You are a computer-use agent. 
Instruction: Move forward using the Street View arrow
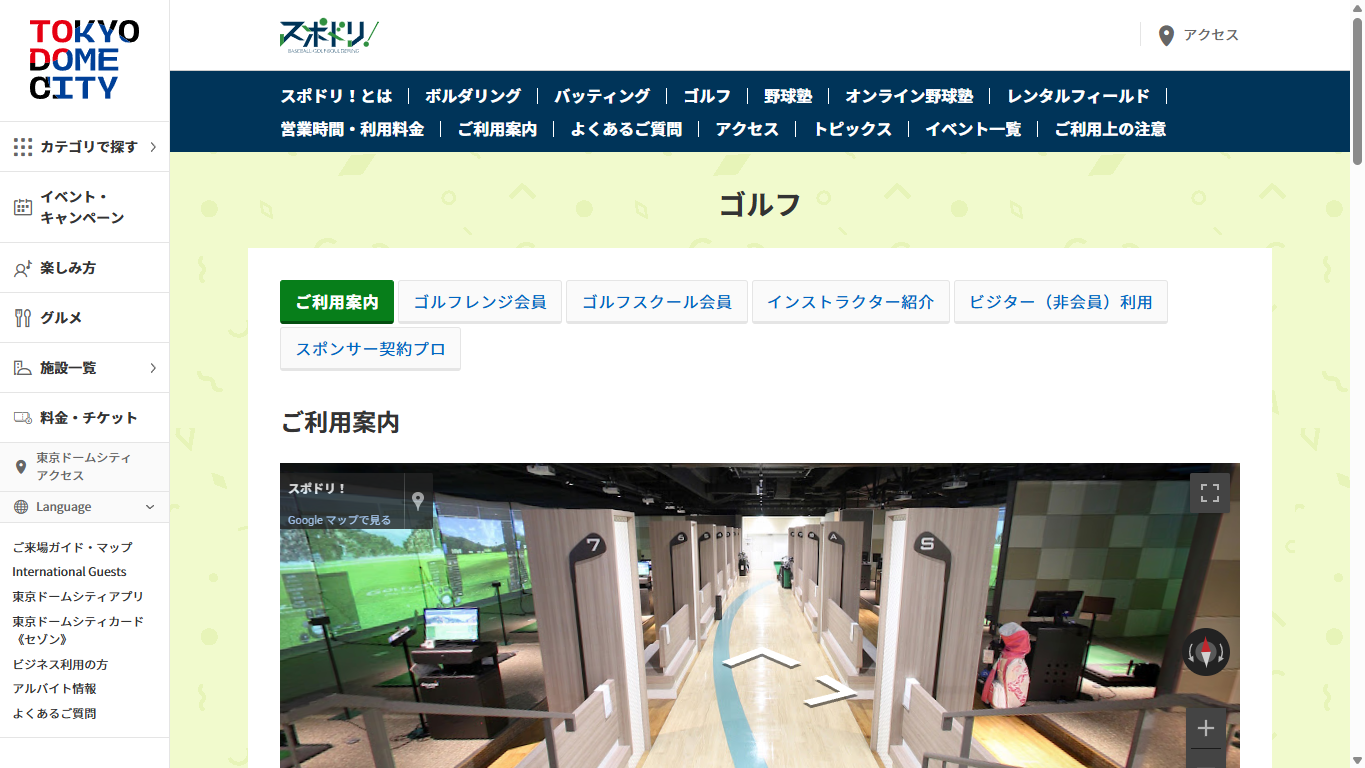tap(762, 658)
